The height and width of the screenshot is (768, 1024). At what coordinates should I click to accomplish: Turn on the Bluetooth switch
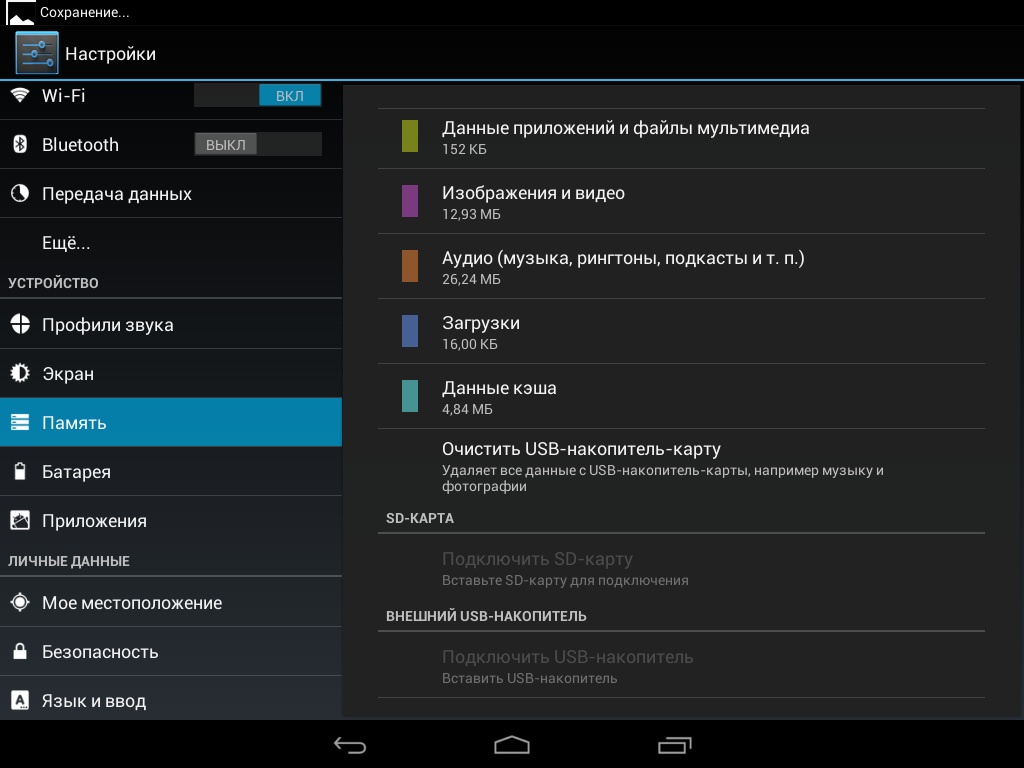click(258, 144)
